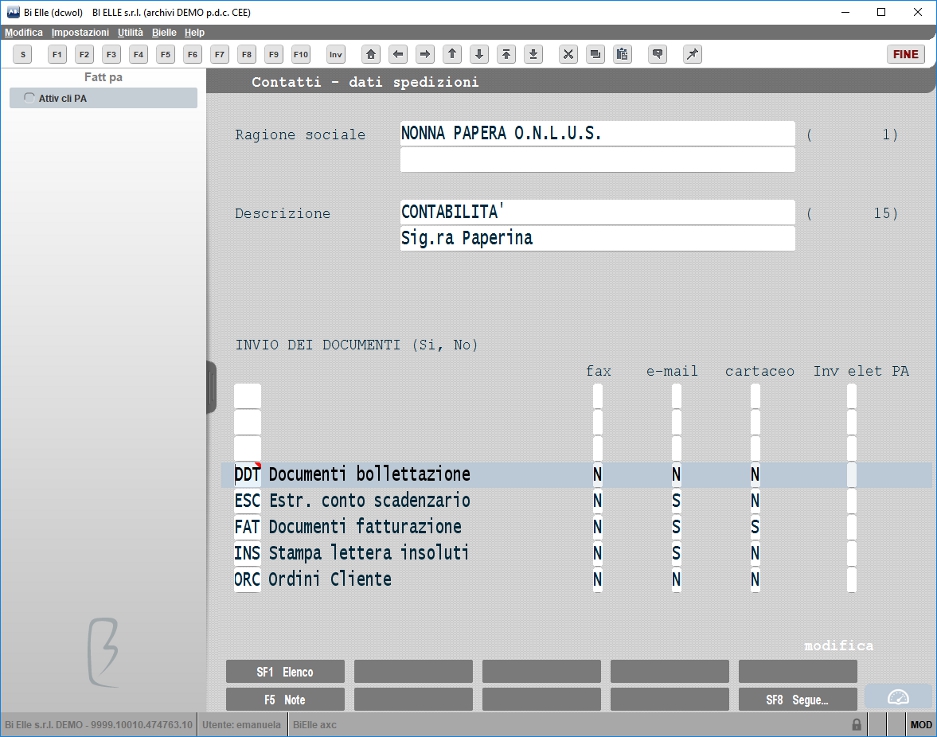Click e-mail value for Estr. conto scadenzario
Screen dimensions: 937x737
click(x=676, y=501)
